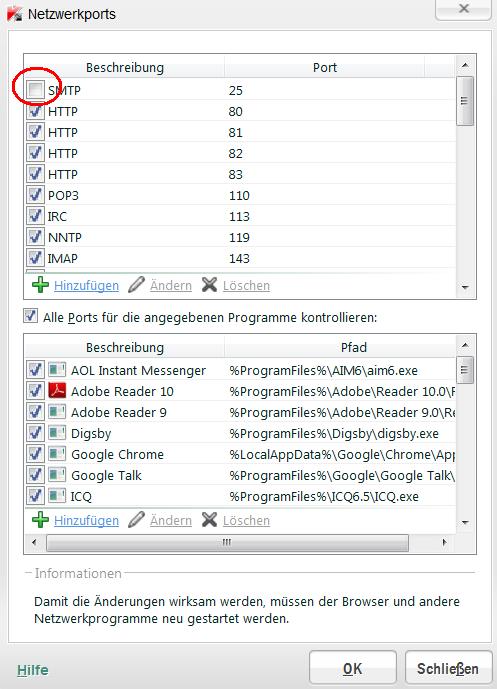This screenshot has height=689, width=497.
Task: Click the horizontal scrollbar thumb in programs list
Action: click(227, 542)
